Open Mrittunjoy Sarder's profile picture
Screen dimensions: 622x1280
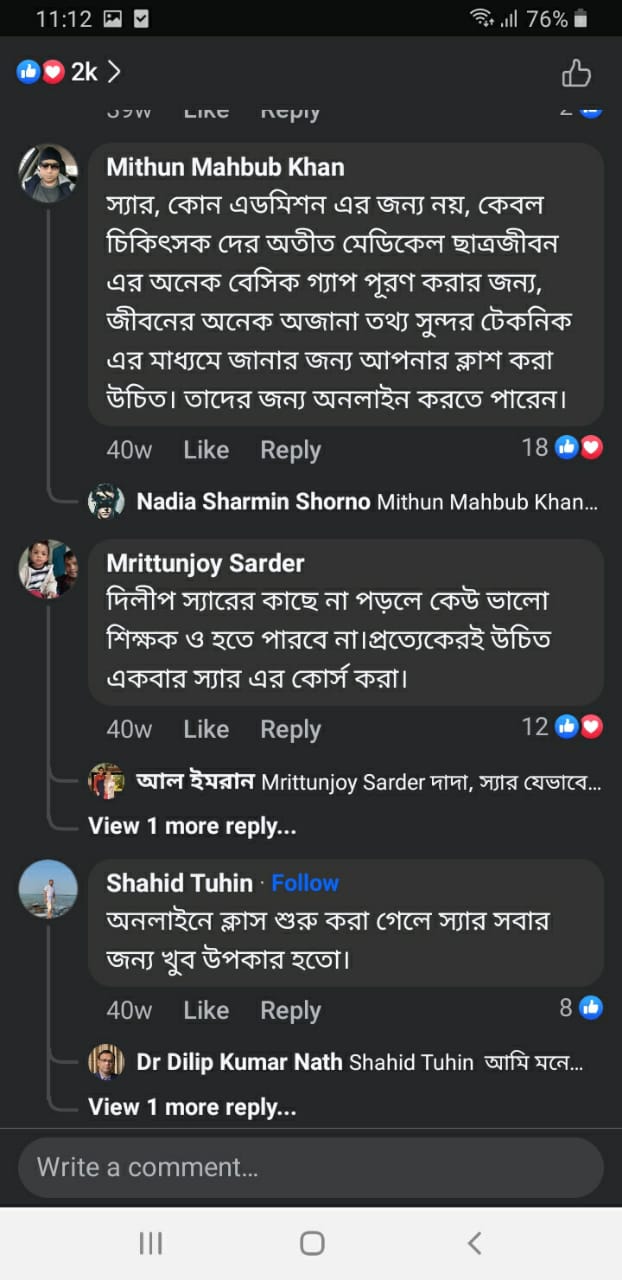[x=48, y=569]
